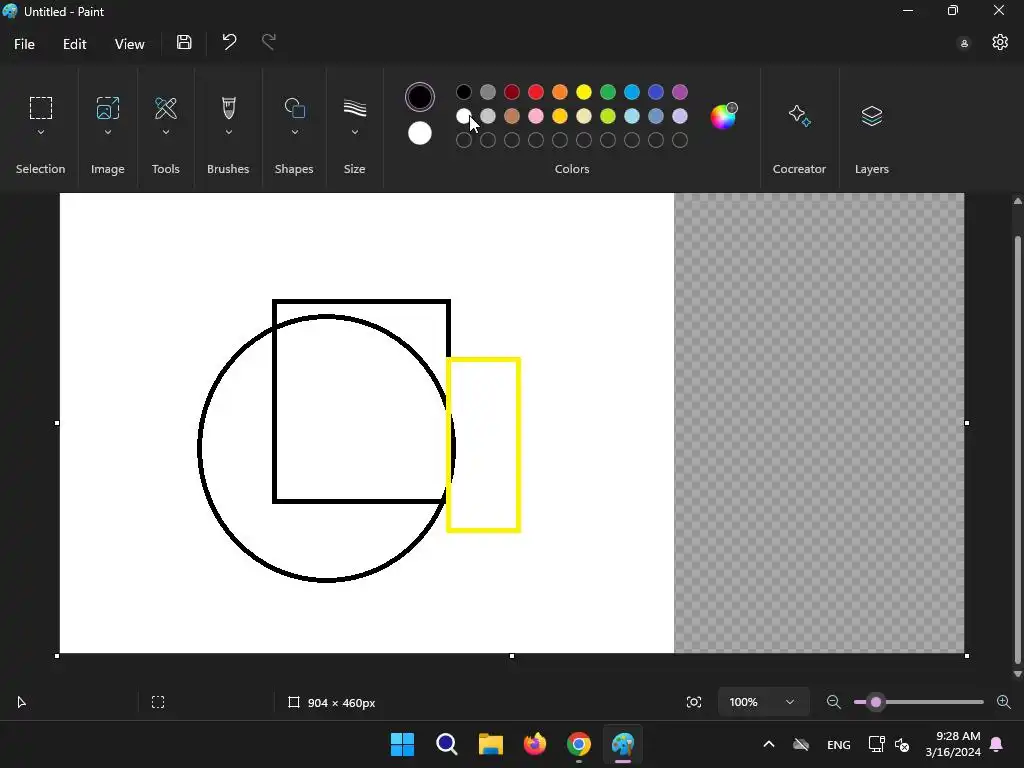Zoom in with the plus magnifier
Screen dimensions: 1024x768
coord(1004,702)
